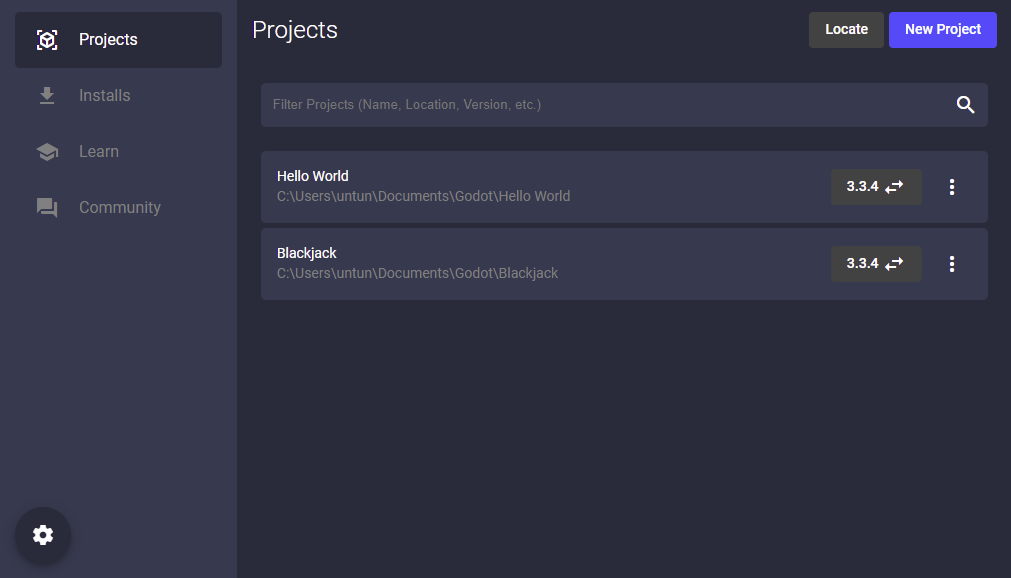Click the search magnifier icon
Viewport: 1011px width, 578px height.
click(965, 105)
